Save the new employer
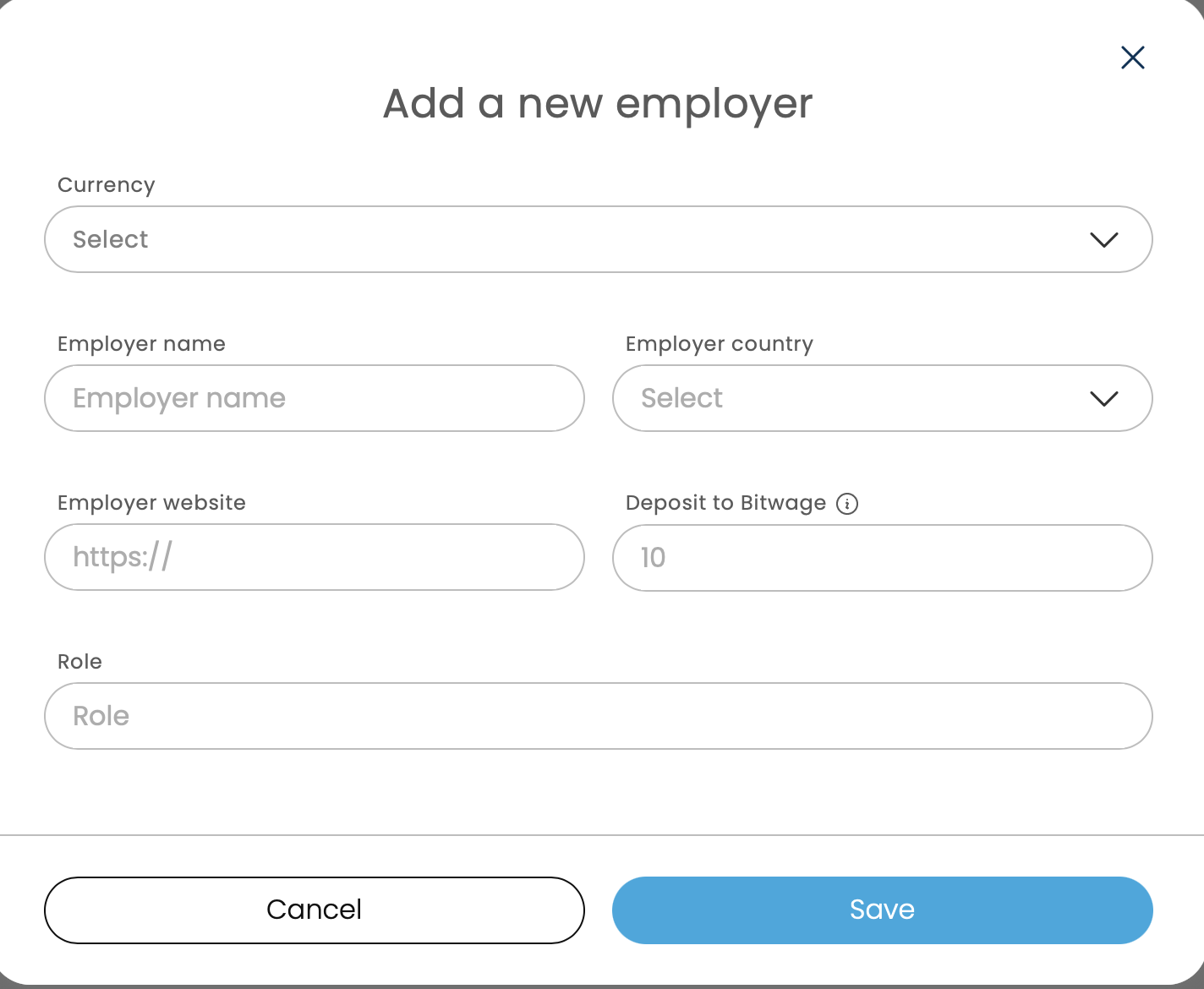 [x=882, y=910]
